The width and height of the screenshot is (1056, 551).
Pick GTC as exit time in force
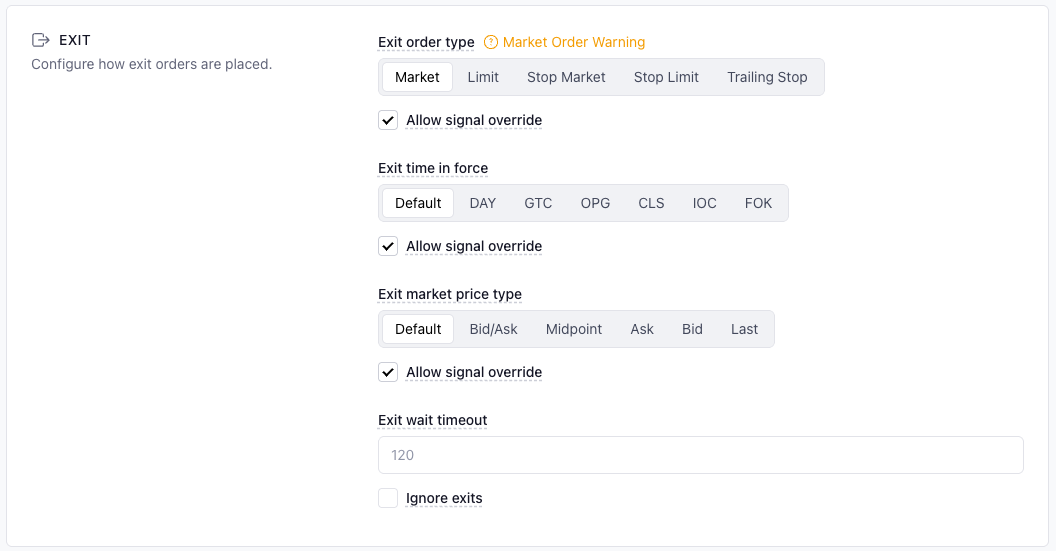538,203
